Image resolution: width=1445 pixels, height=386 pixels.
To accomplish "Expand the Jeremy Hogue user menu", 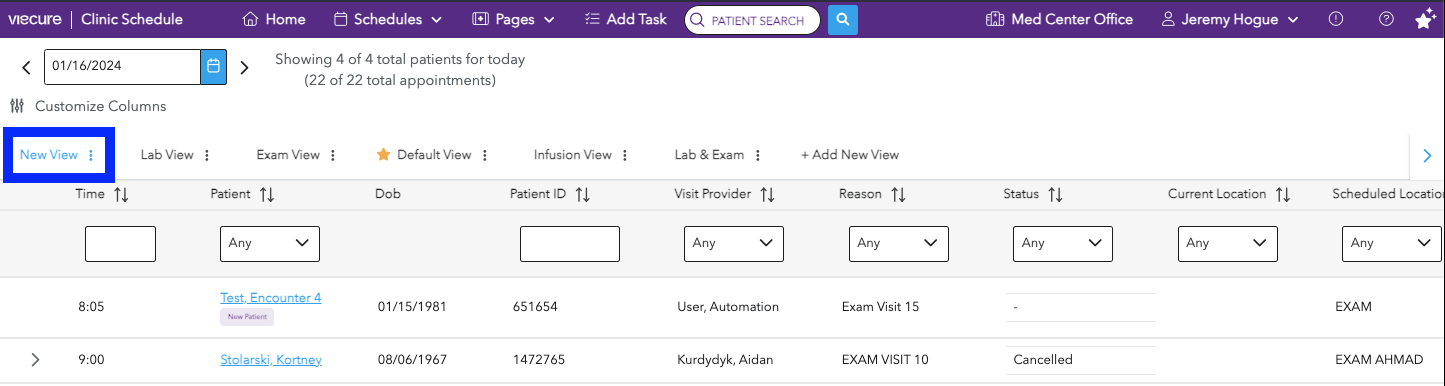I will pyautogui.click(x=1230, y=19).
